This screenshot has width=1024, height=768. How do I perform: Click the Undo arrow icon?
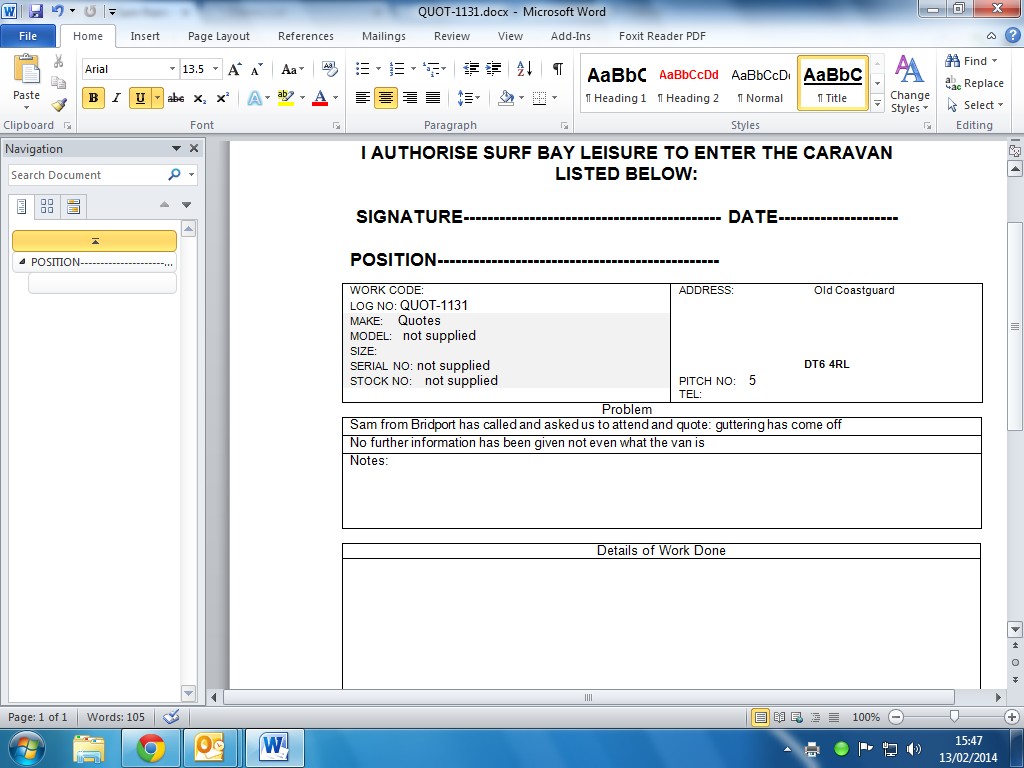[x=57, y=11]
